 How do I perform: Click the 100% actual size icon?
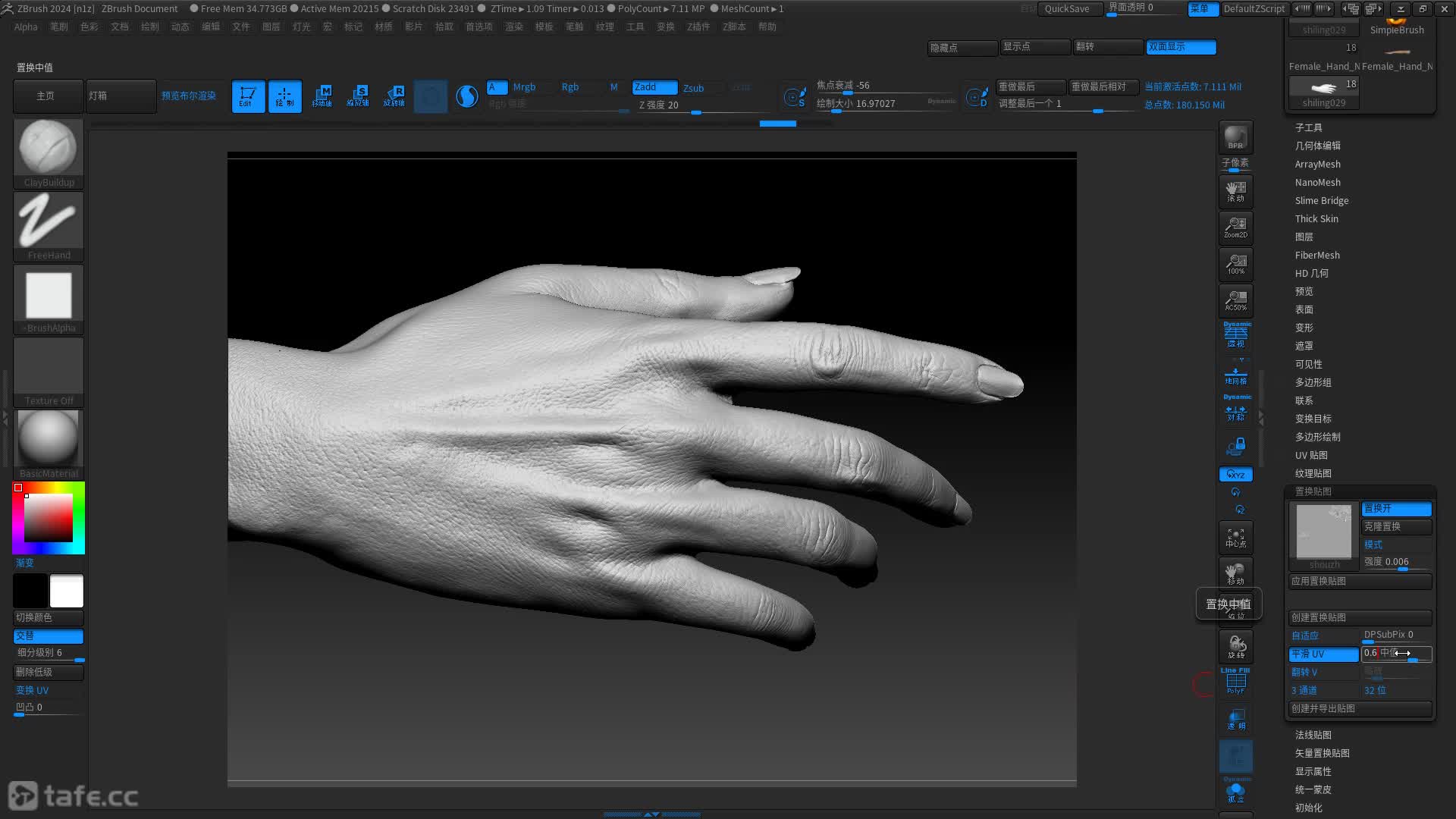tap(1235, 264)
